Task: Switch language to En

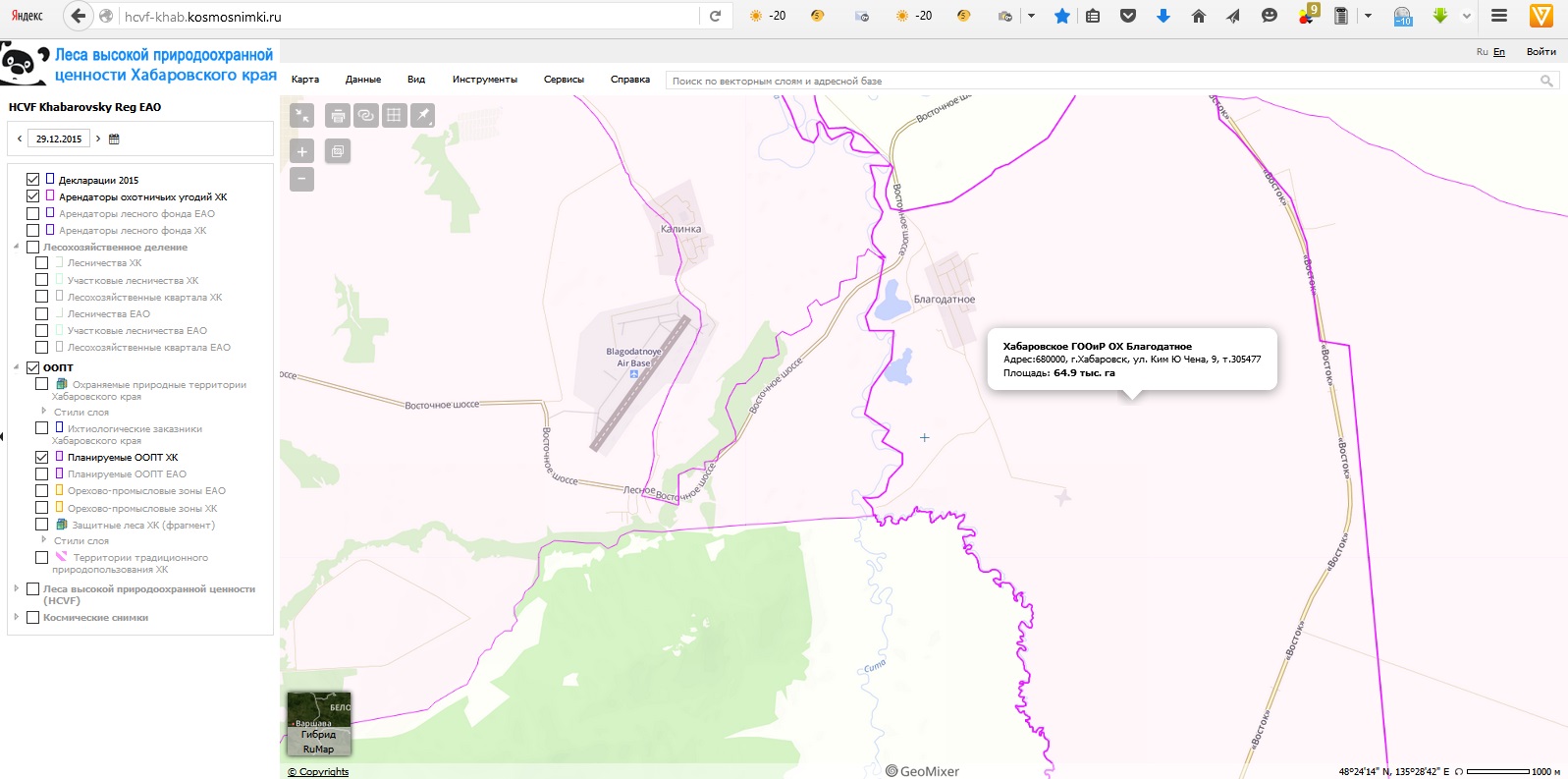Action: click(x=1499, y=52)
